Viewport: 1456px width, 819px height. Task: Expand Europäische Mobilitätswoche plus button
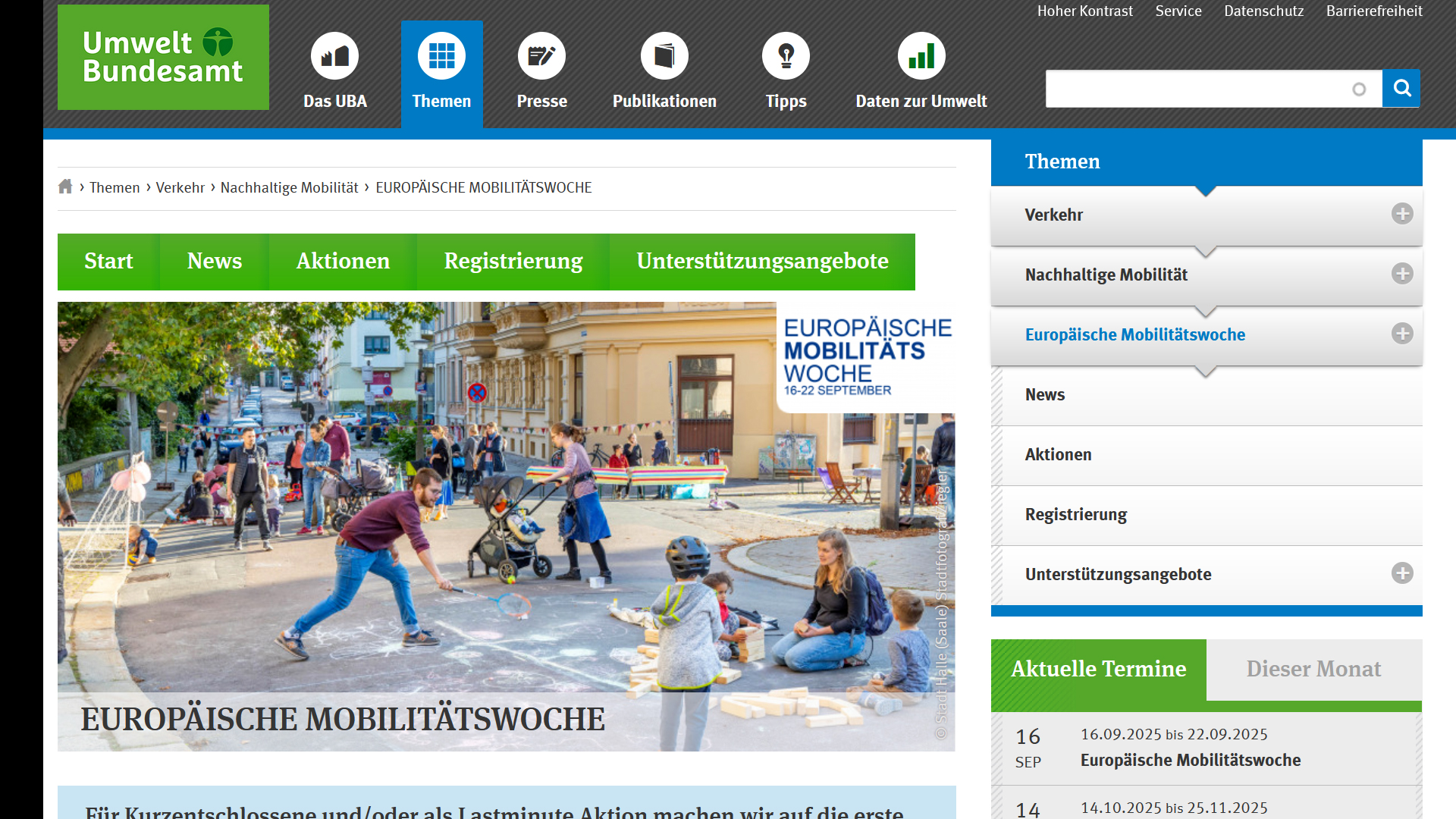tap(1402, 334)
